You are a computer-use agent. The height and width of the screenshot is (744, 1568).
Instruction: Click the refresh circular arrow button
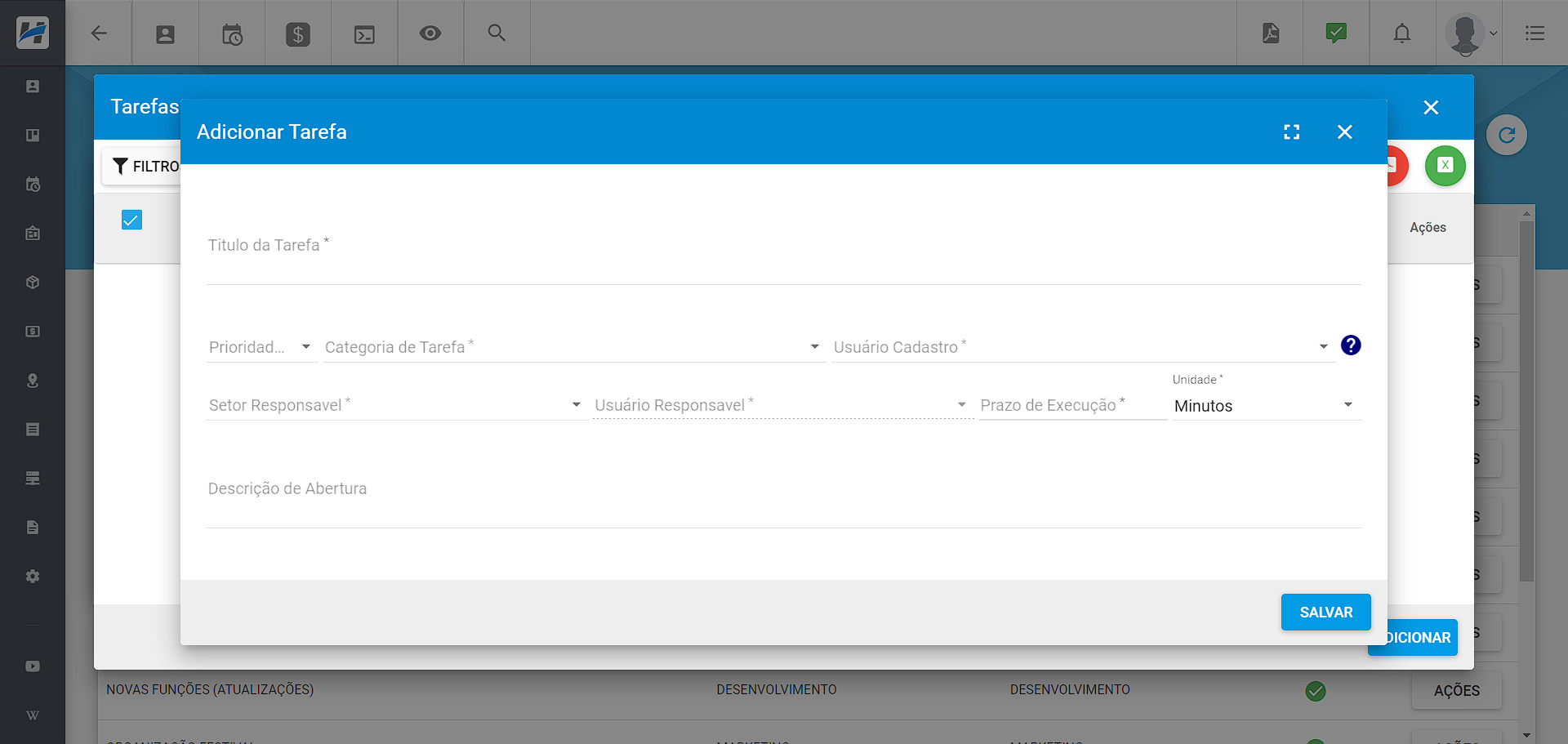pyautogui.click(x=1506, y=136)
